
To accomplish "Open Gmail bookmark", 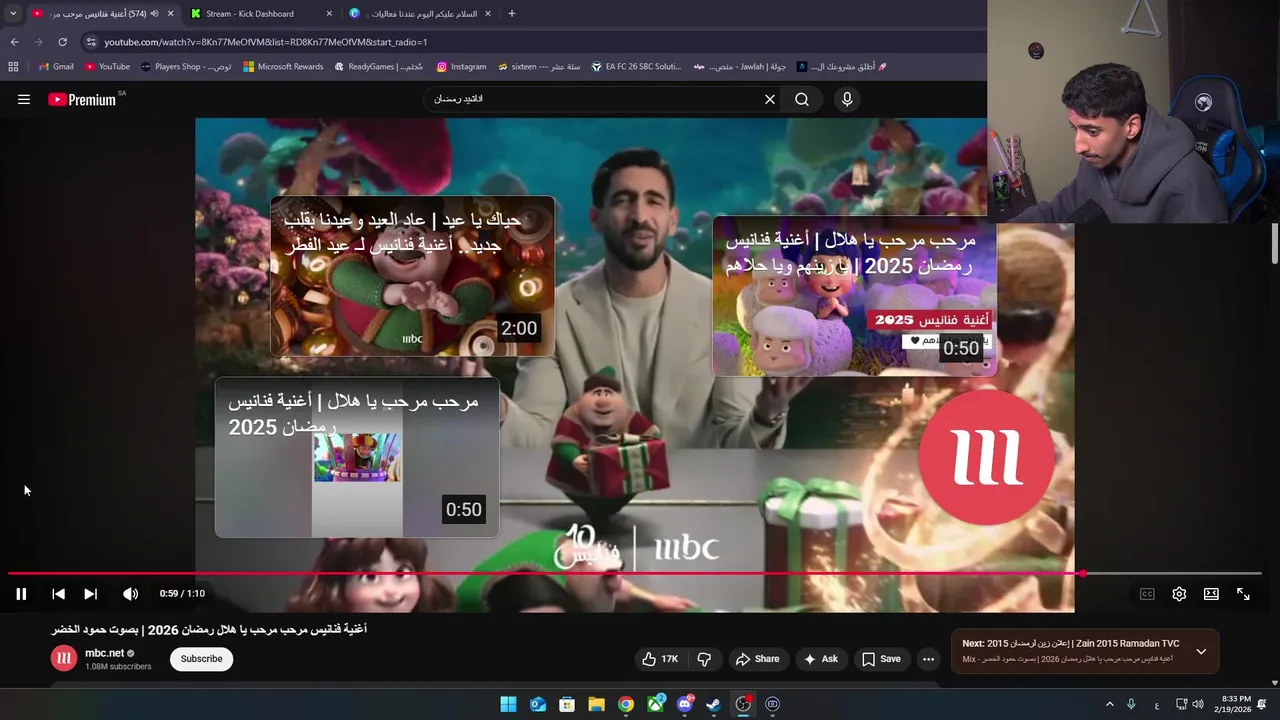I will (x=56, y=67).
